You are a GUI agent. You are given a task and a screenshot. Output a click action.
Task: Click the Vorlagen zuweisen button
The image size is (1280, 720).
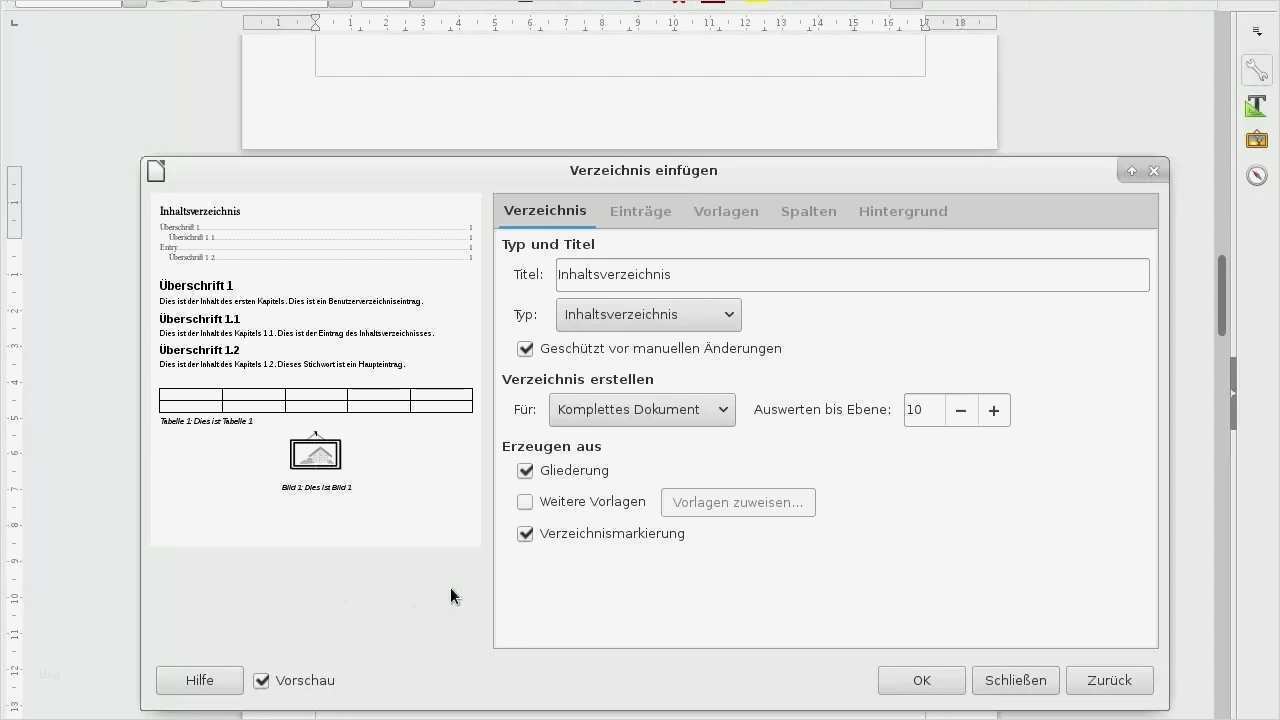pos(737,502)
